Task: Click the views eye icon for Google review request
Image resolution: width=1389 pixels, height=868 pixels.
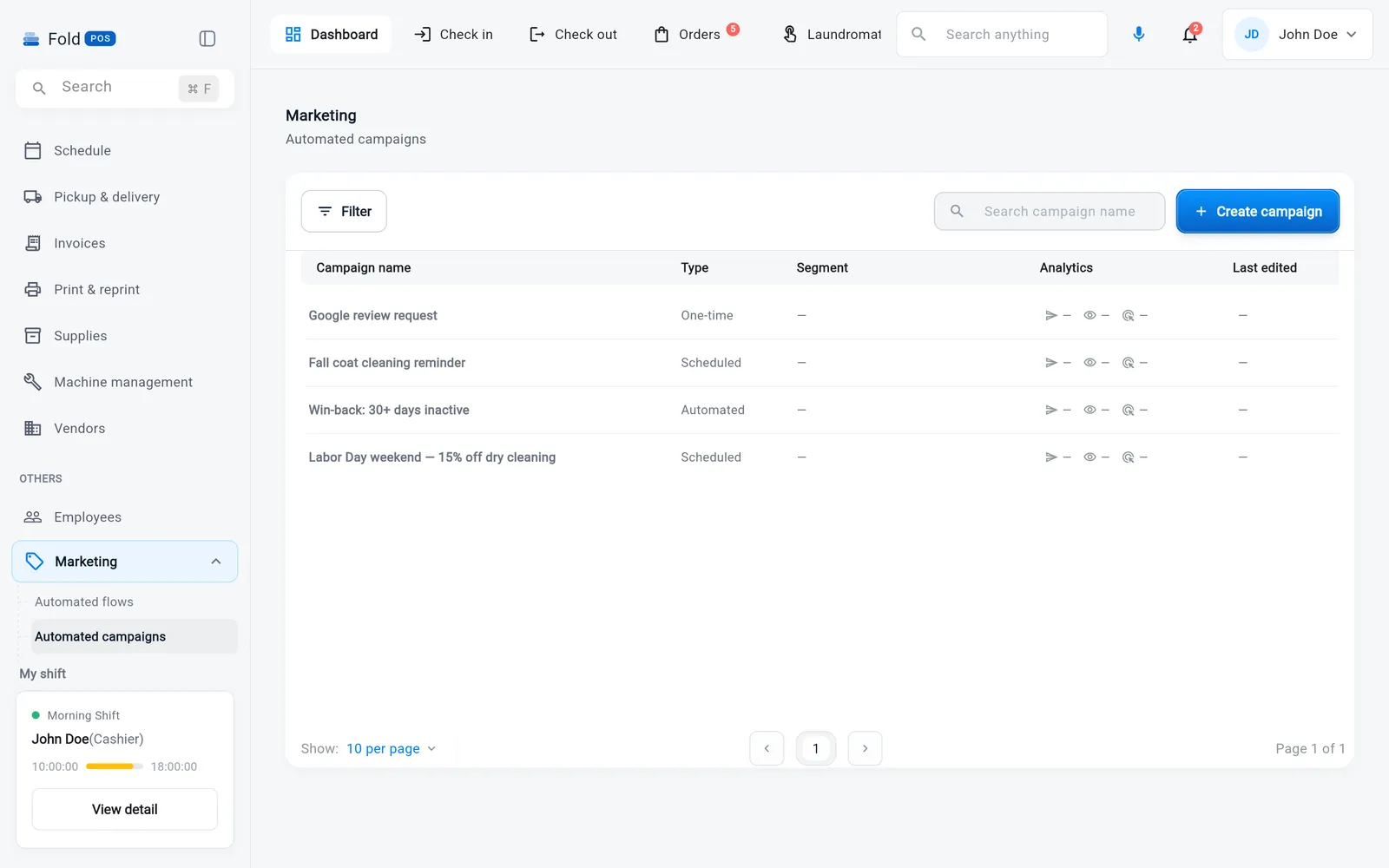Action: tap(1089, 315)
